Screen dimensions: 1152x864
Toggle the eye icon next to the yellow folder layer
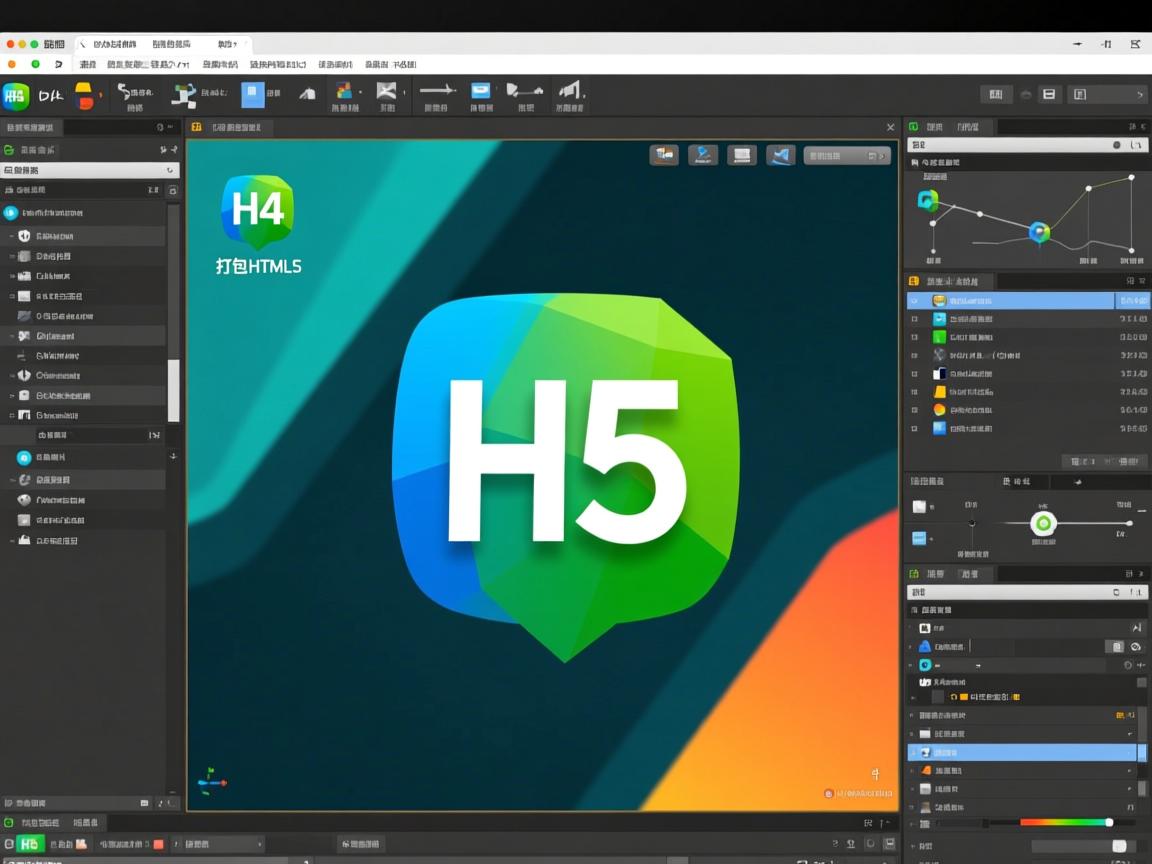(x=914, y=392)
